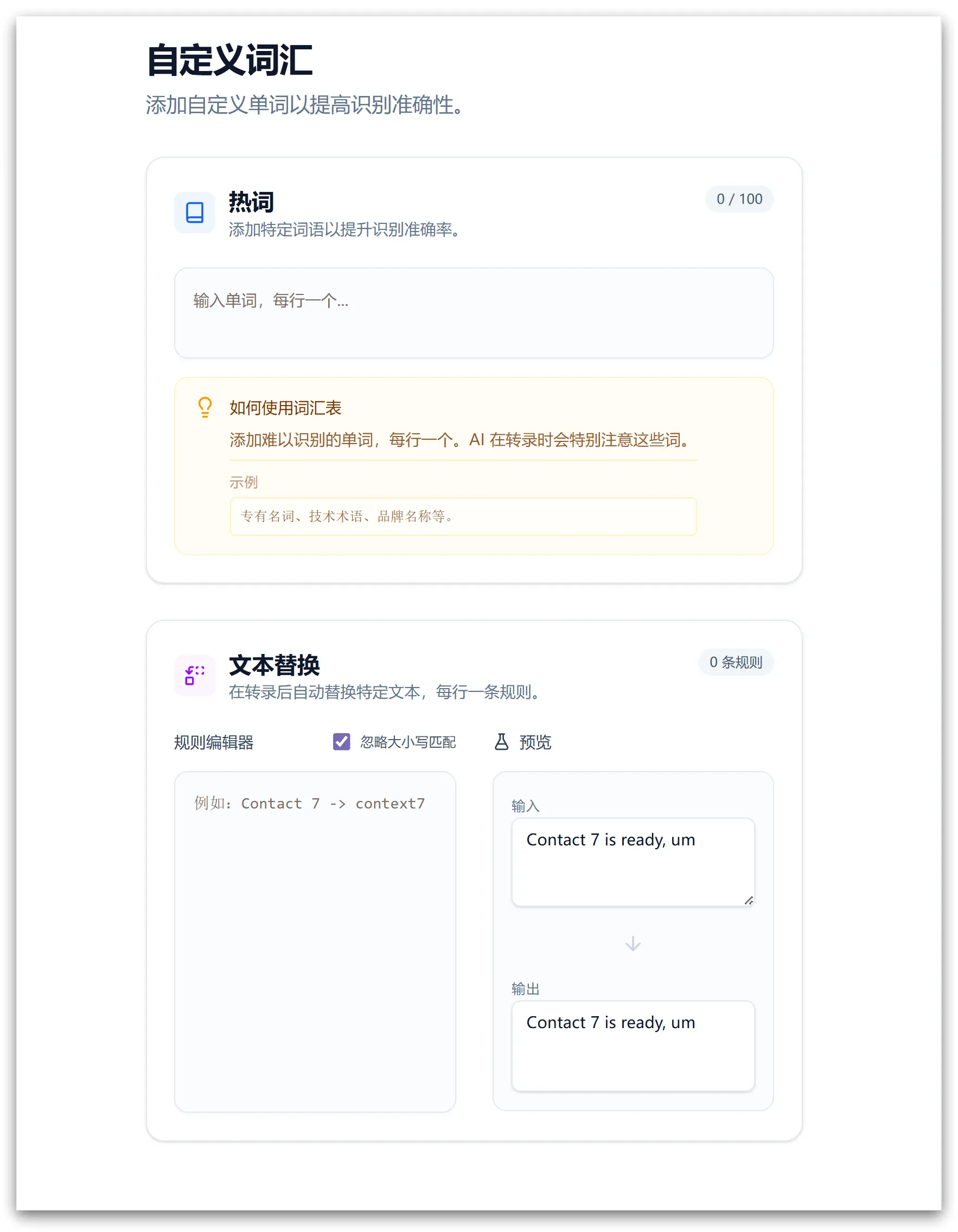
Task: Click the 忽略大小写匹配 label text
Action: click(407, 742)
